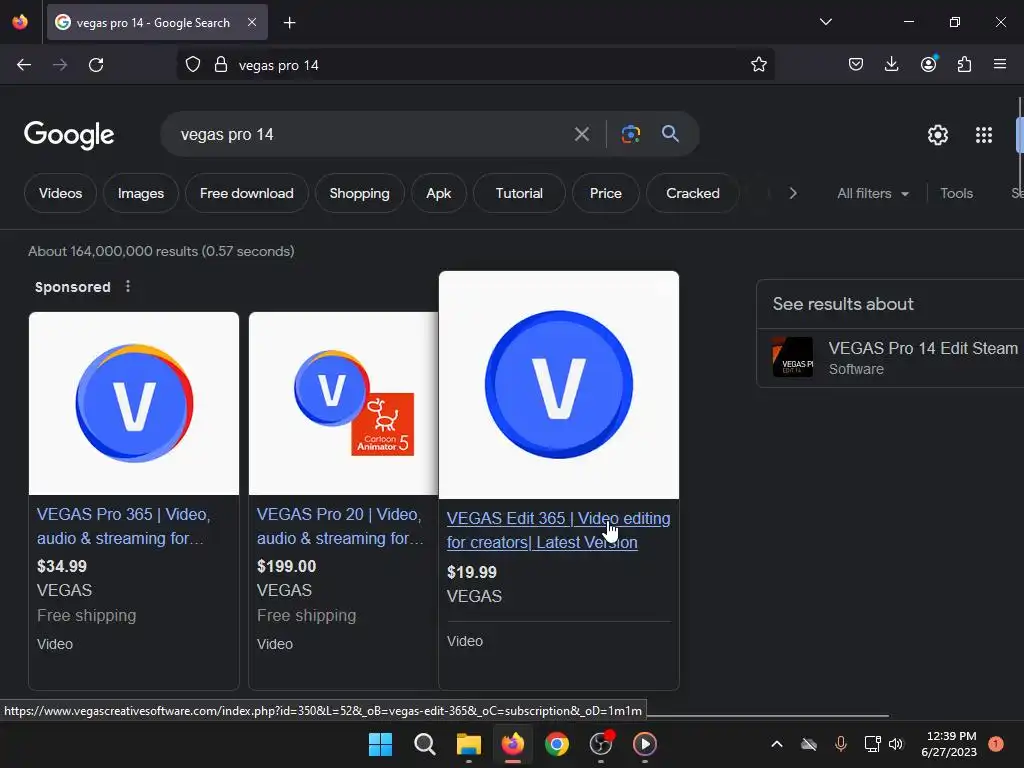Open Sponsored ad options three-dot menu

(128, 286)
